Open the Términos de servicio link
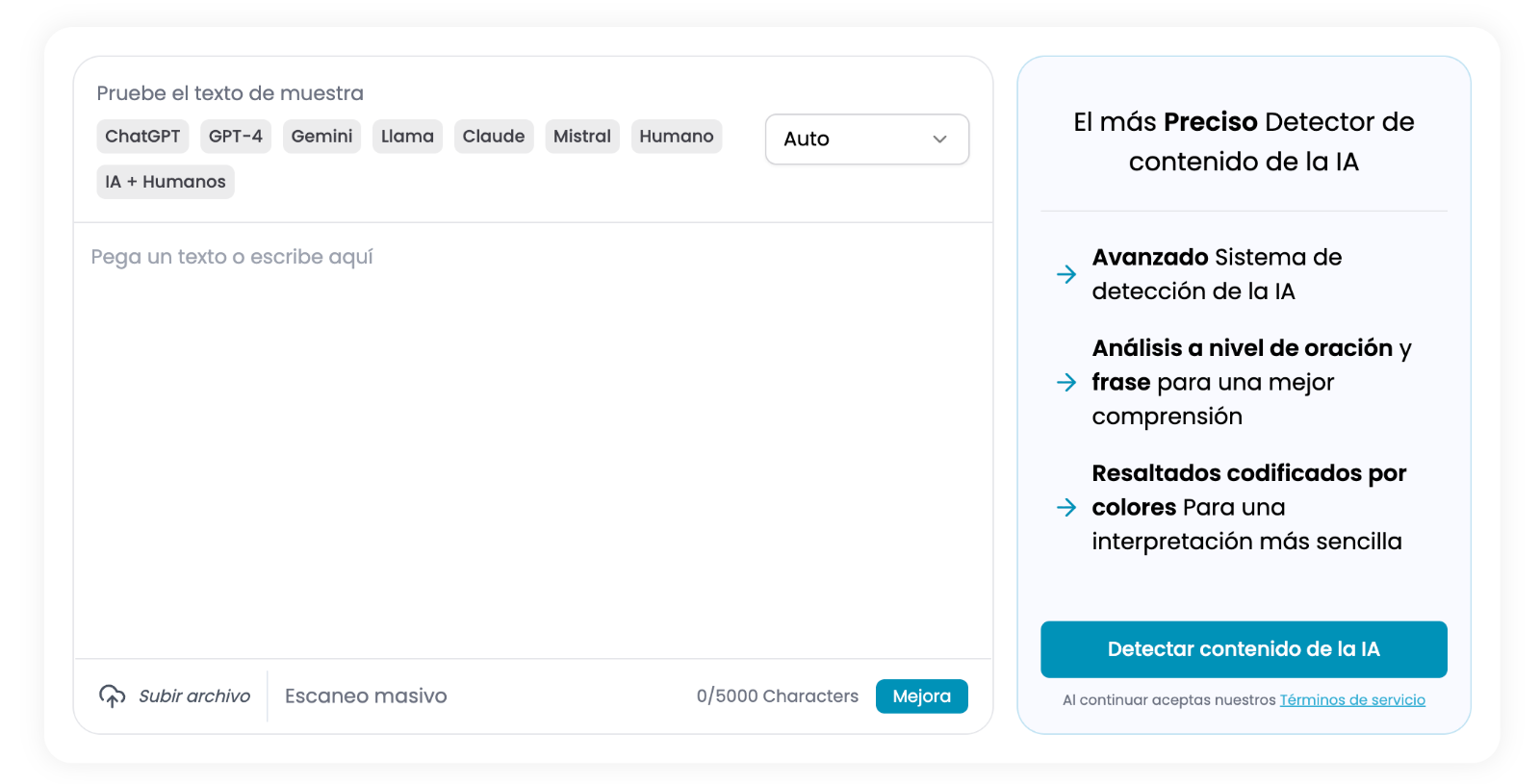Viewport: 1540px width, 784px height. click(x=1352, y=700)
